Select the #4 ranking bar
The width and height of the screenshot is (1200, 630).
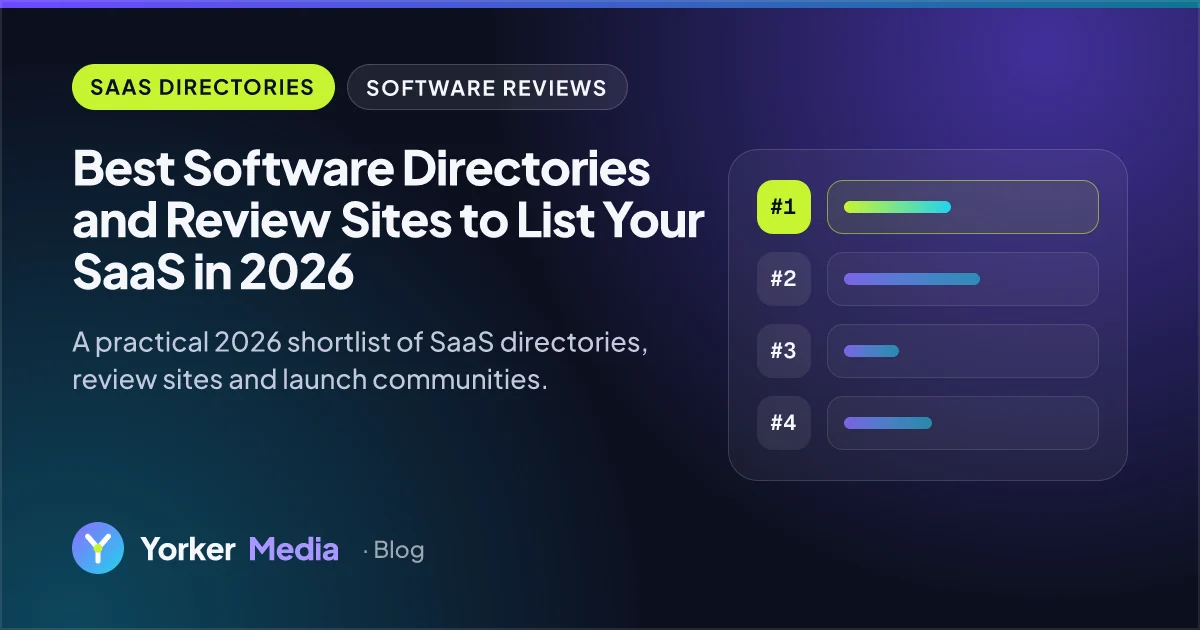click(963, 423)
